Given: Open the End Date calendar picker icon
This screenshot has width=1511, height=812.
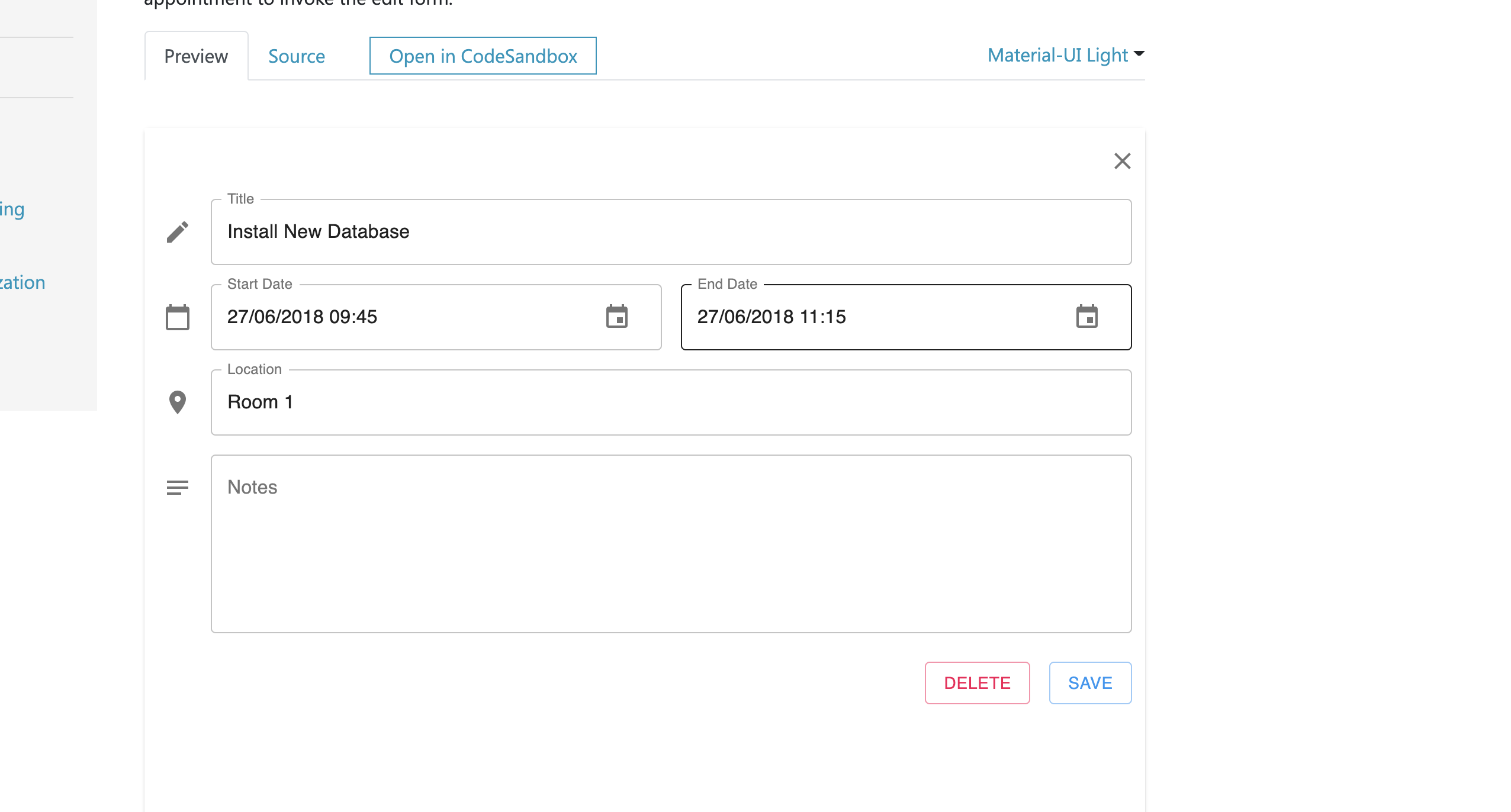Looking at the screenshot, I should [1088, 317].
